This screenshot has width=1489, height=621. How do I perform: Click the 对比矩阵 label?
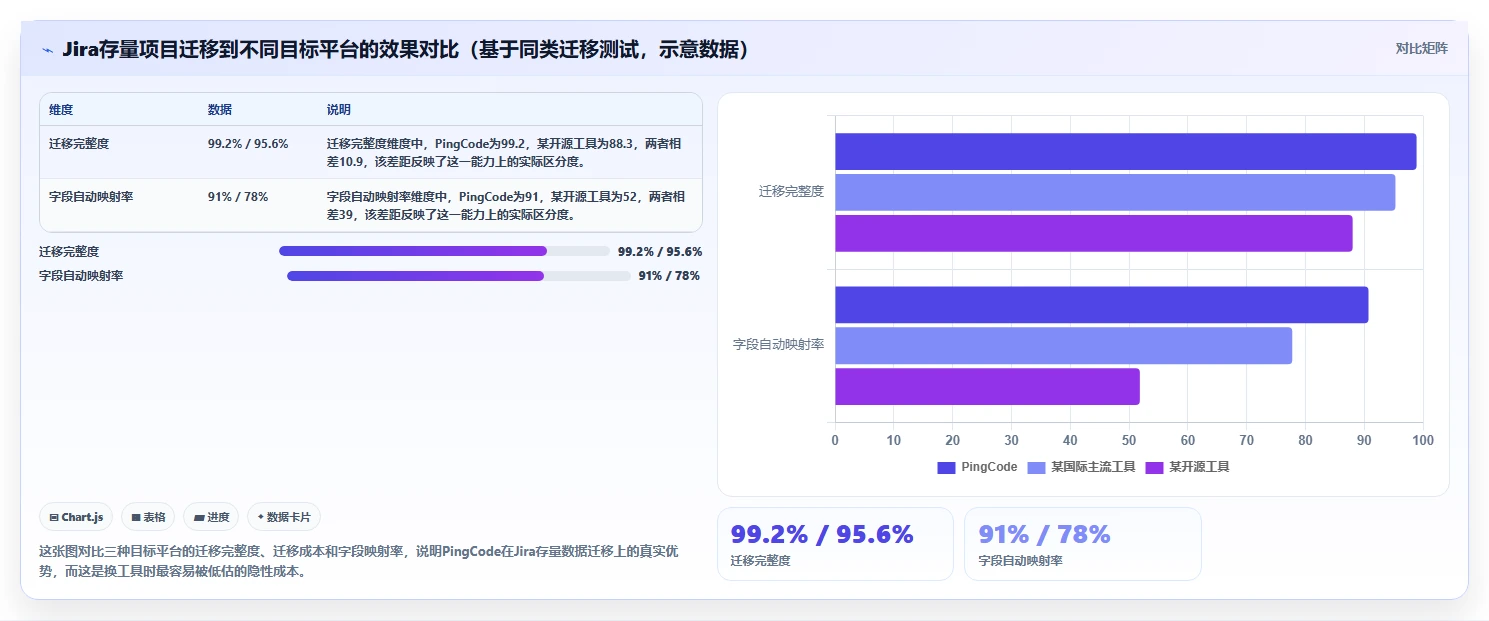[1421, 48]
